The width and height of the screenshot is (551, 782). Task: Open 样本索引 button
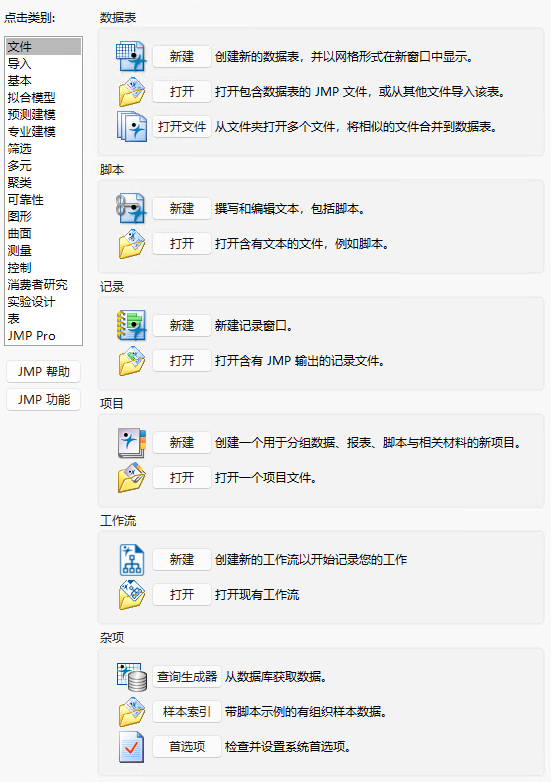click(187, 712)
